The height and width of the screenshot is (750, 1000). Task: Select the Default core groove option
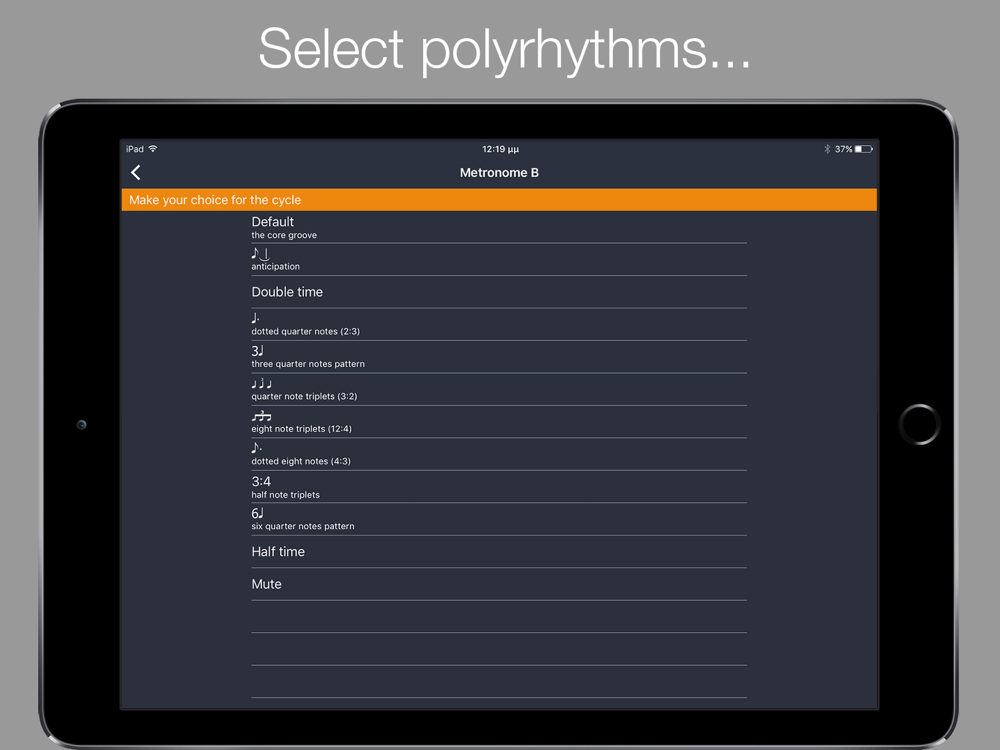point(499,228)
